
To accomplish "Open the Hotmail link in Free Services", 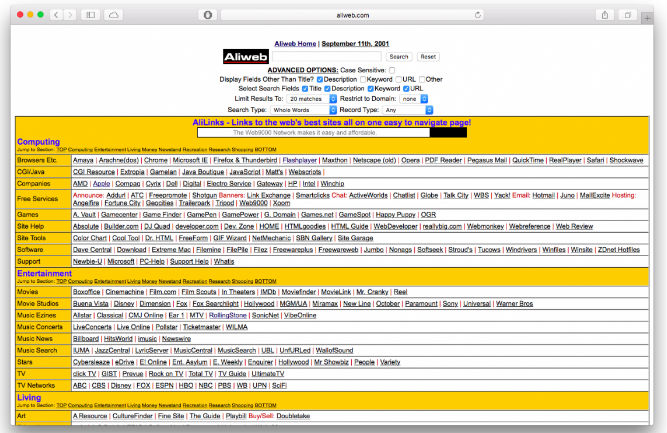I will pos(544,195).
